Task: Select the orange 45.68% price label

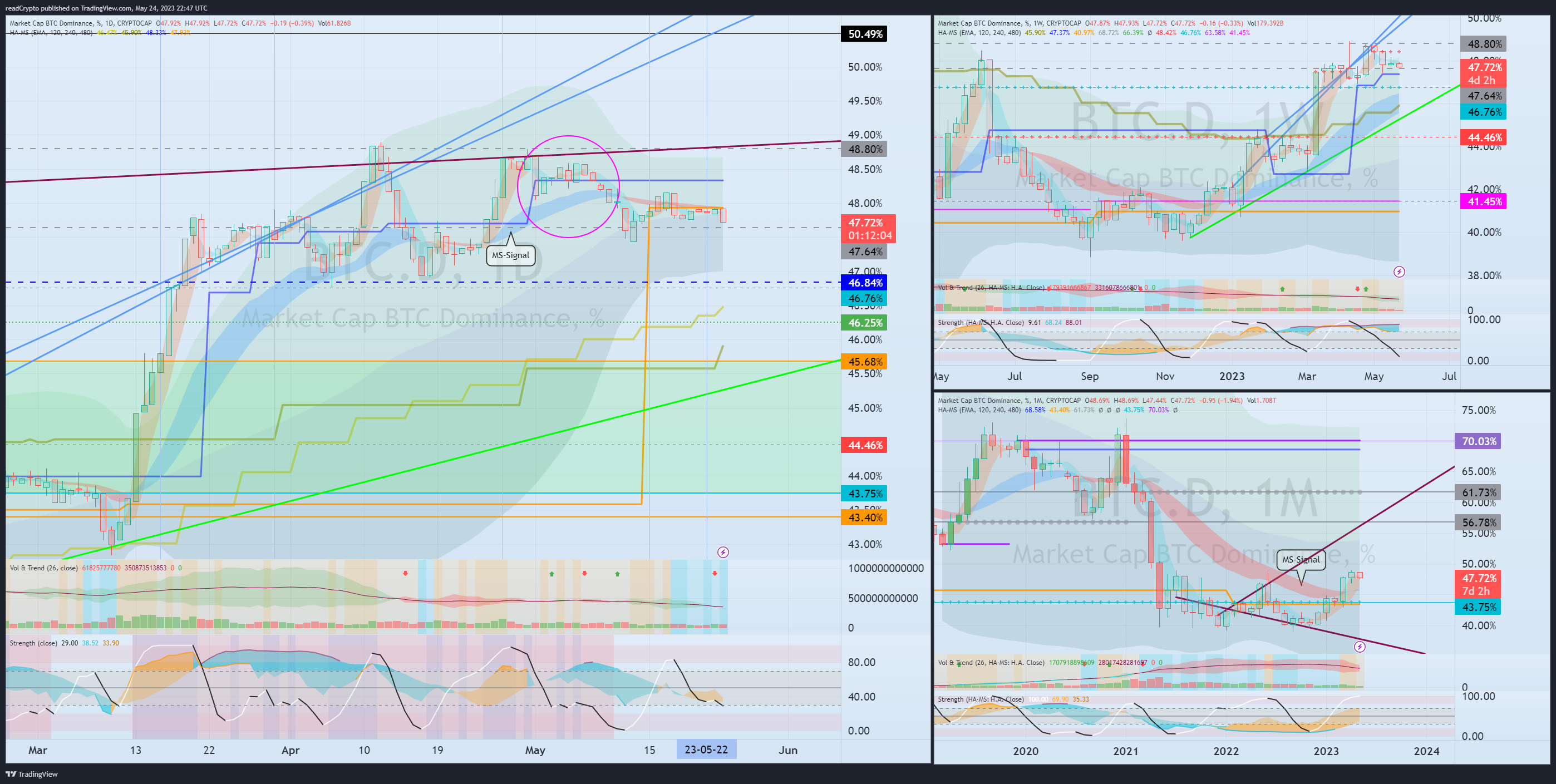Action: (865, 362)
